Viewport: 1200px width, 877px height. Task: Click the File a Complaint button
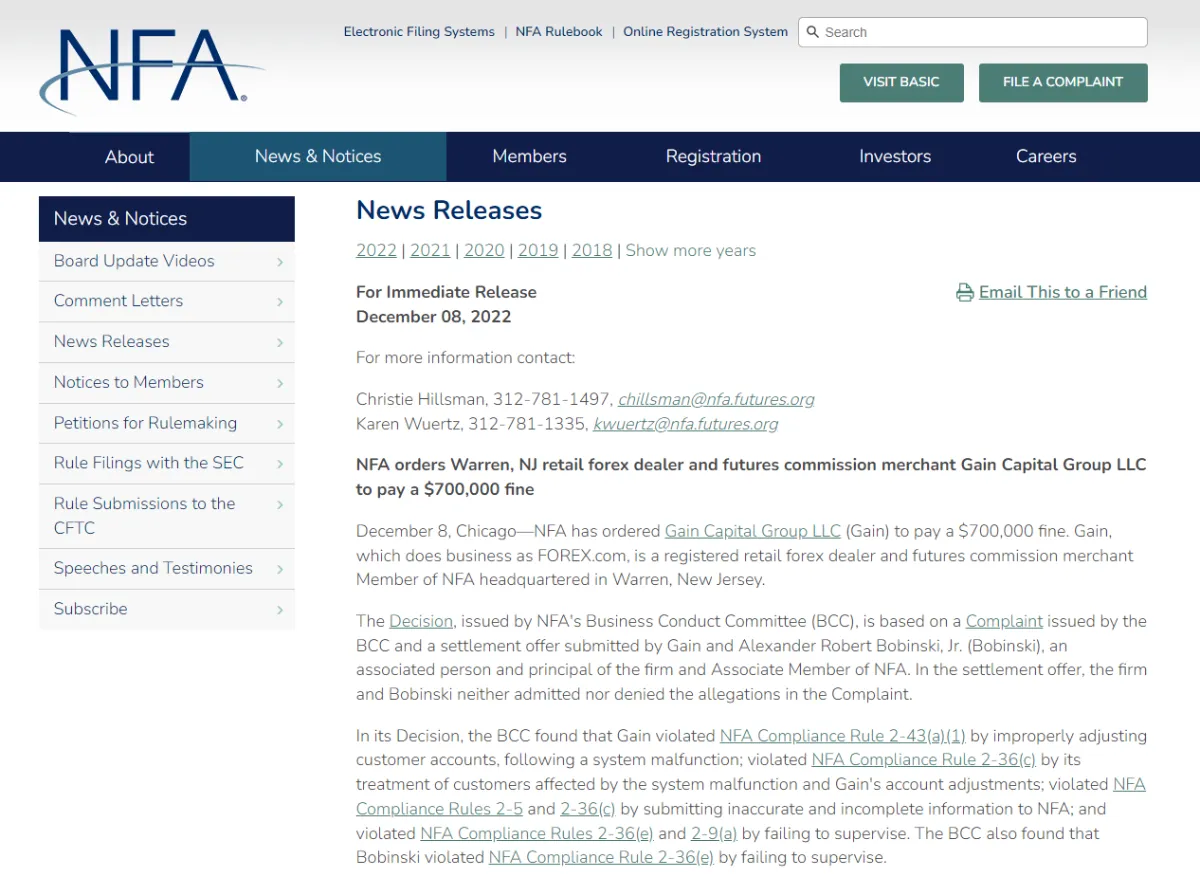point(1063,83)
